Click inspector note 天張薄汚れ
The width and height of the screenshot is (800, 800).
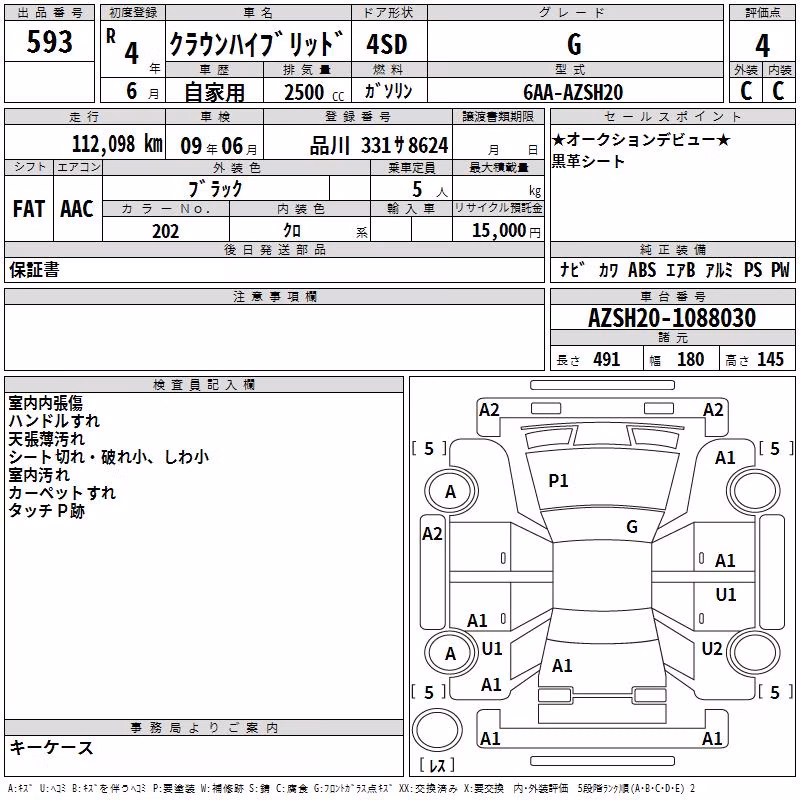46,439
